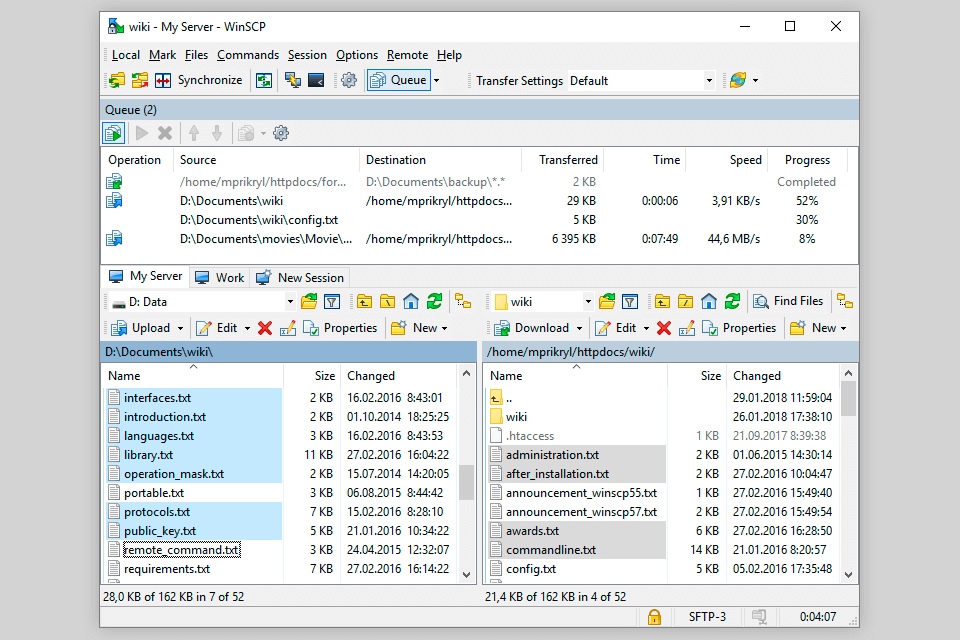Click the rename icon in remote panel
960x640 pixels.
tap(687, 328)
